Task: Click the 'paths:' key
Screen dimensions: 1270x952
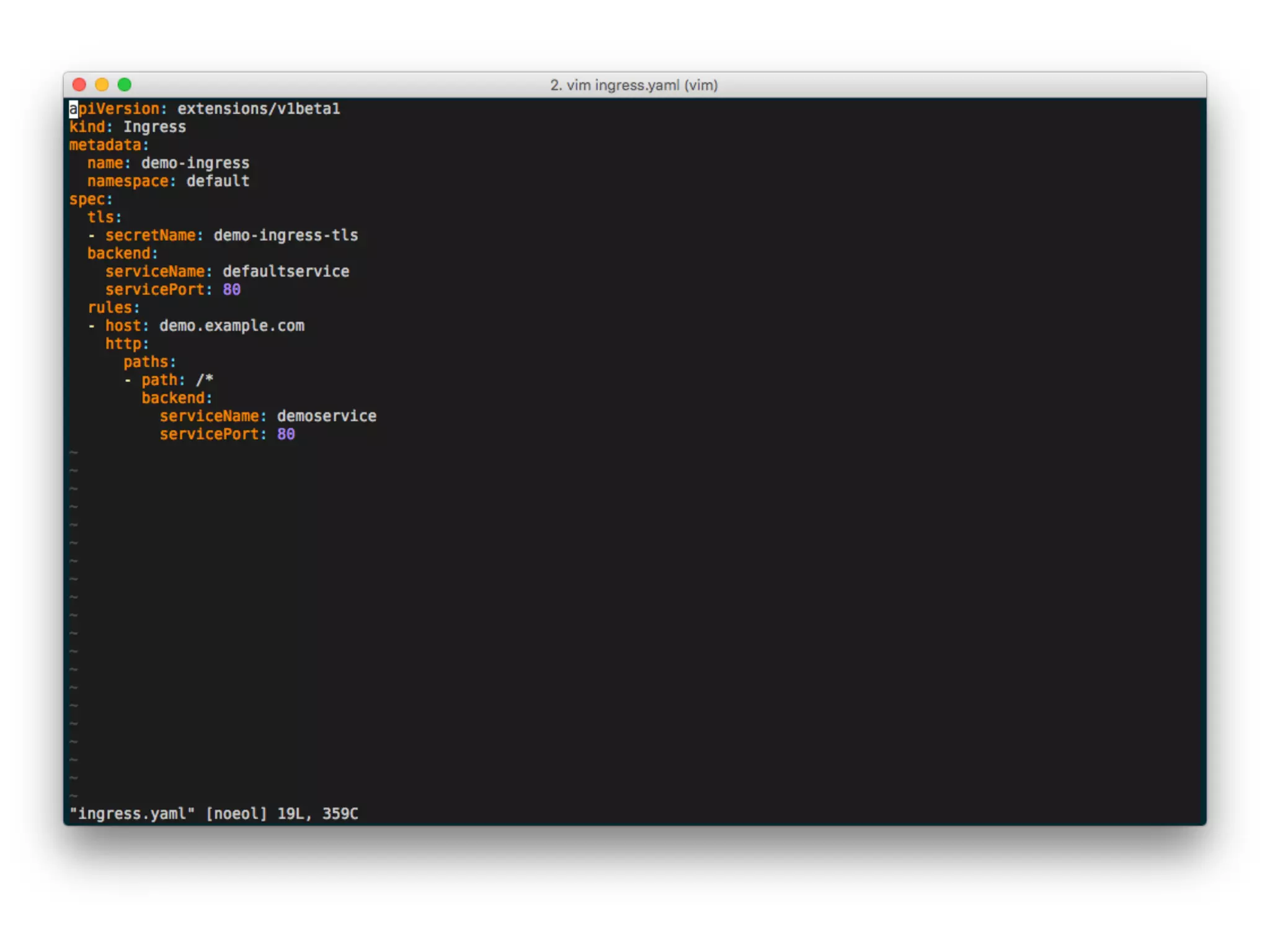Action: [x=149, y=362]
